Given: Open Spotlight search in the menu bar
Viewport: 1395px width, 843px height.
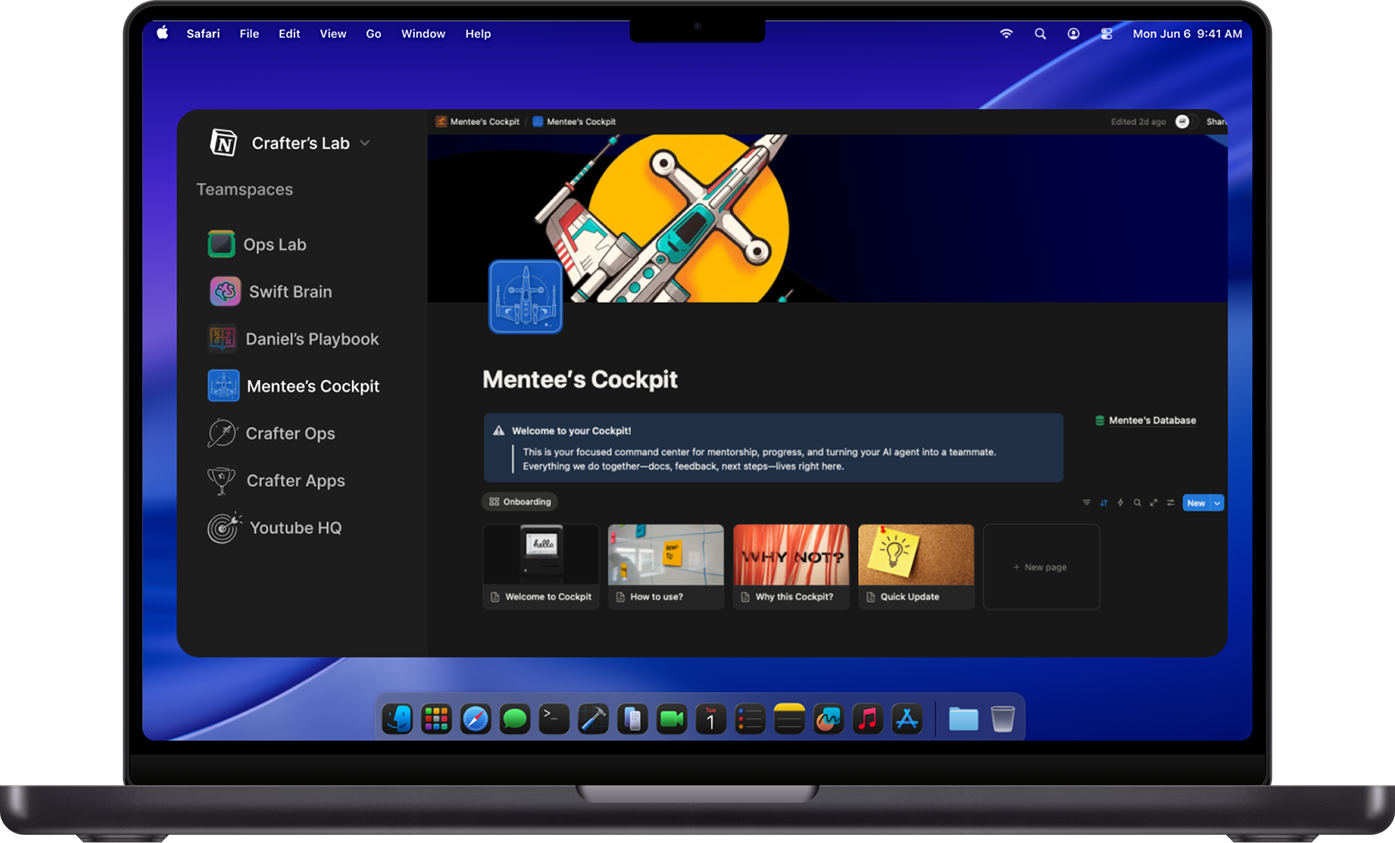Looking at the screenshot, I should click(1040, 33).
